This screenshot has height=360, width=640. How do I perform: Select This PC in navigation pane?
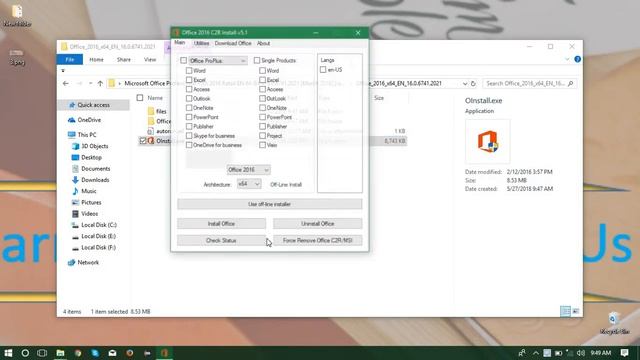pos(87,135)
